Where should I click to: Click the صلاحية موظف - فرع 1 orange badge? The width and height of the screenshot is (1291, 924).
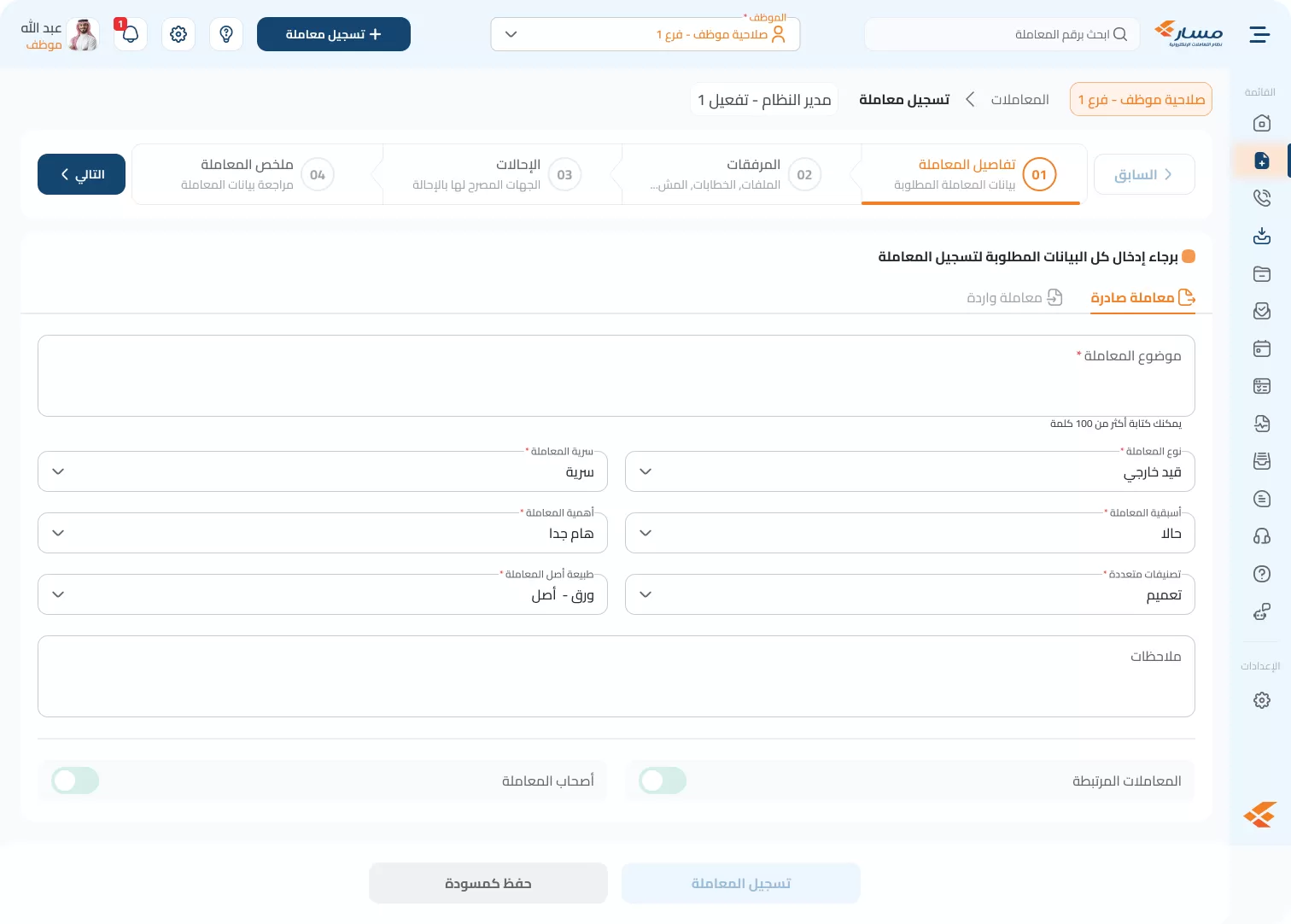point(1141,100)
